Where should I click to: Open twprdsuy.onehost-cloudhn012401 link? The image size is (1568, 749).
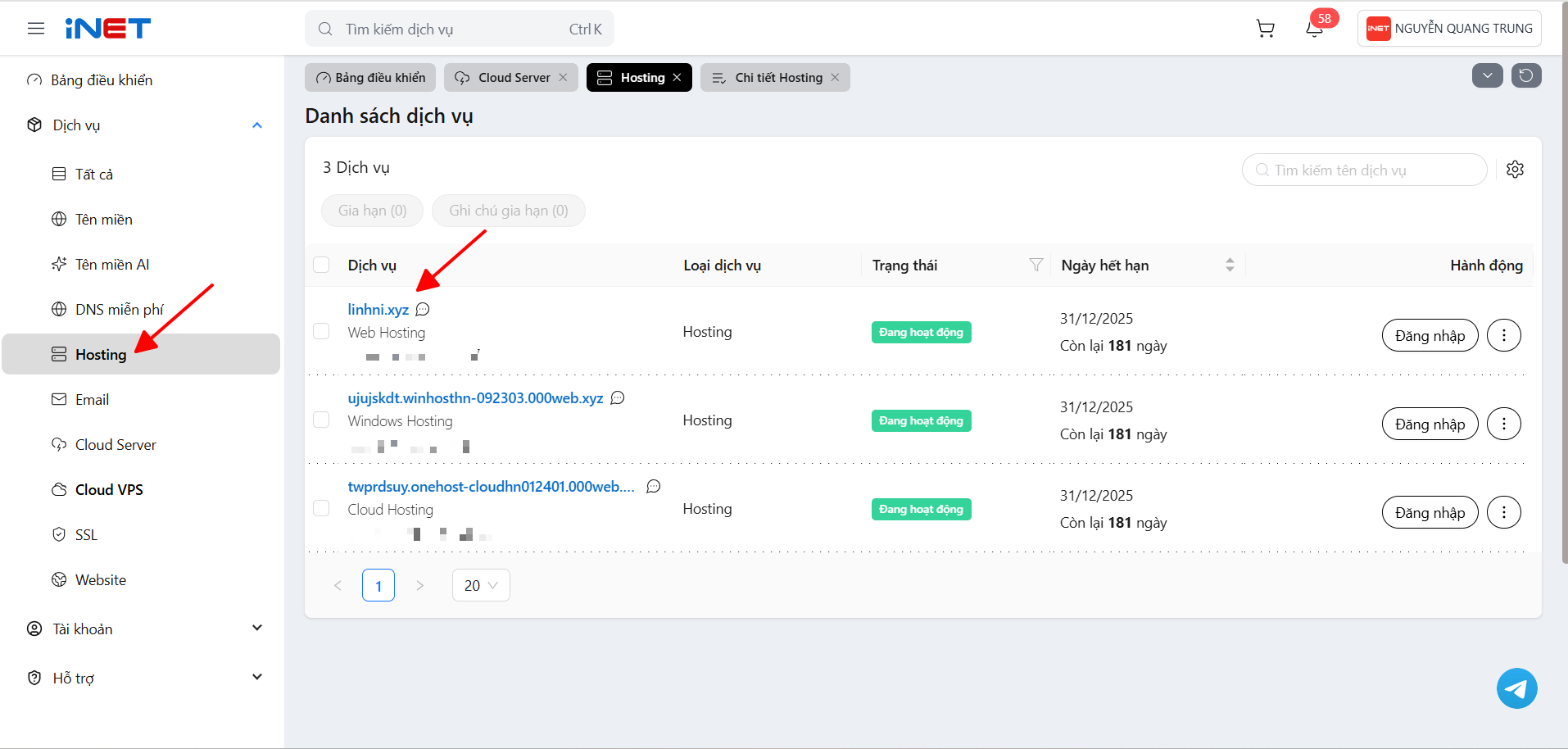(491, 486)
